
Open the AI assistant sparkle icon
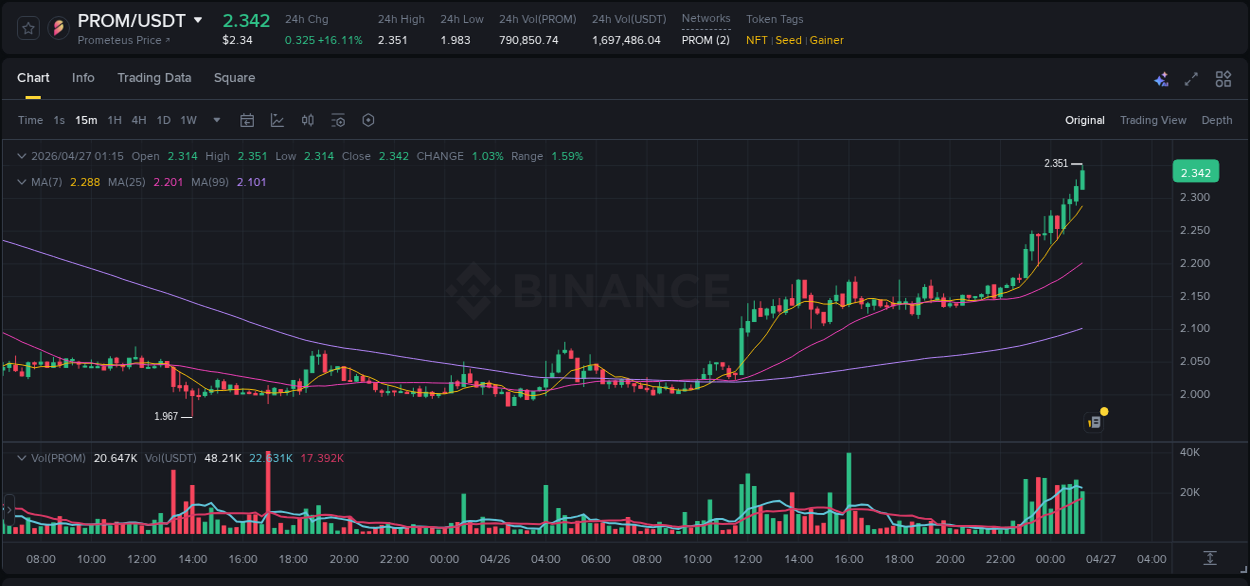[x=1161, y=79]
